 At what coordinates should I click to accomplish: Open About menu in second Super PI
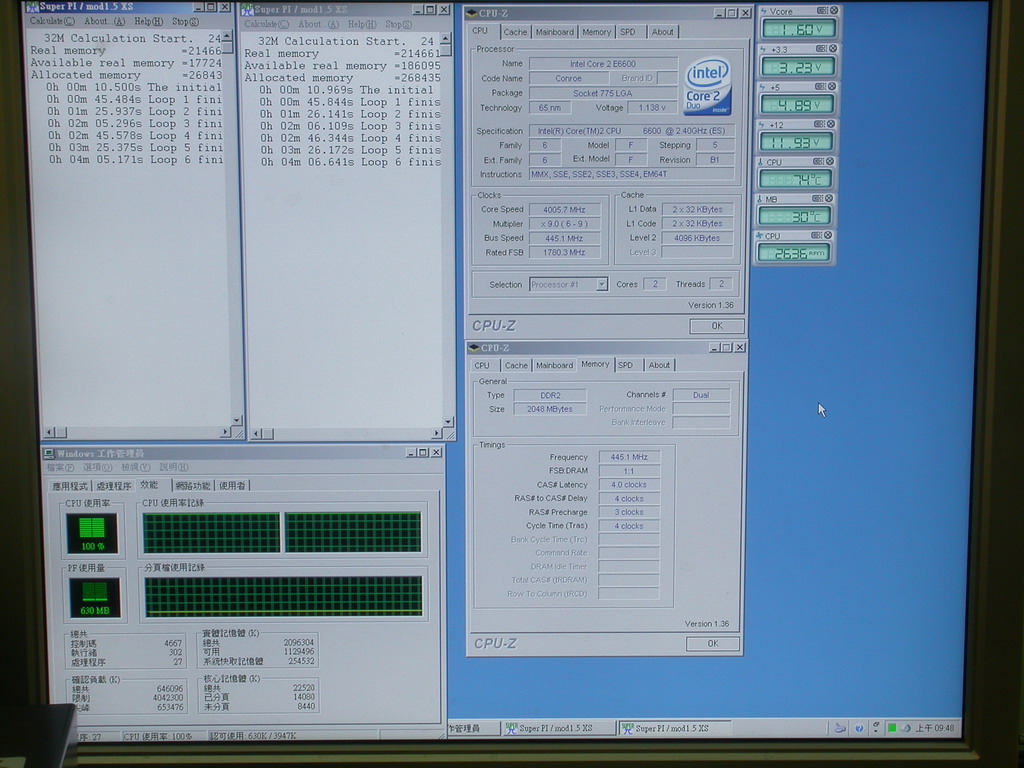(318, 24)
